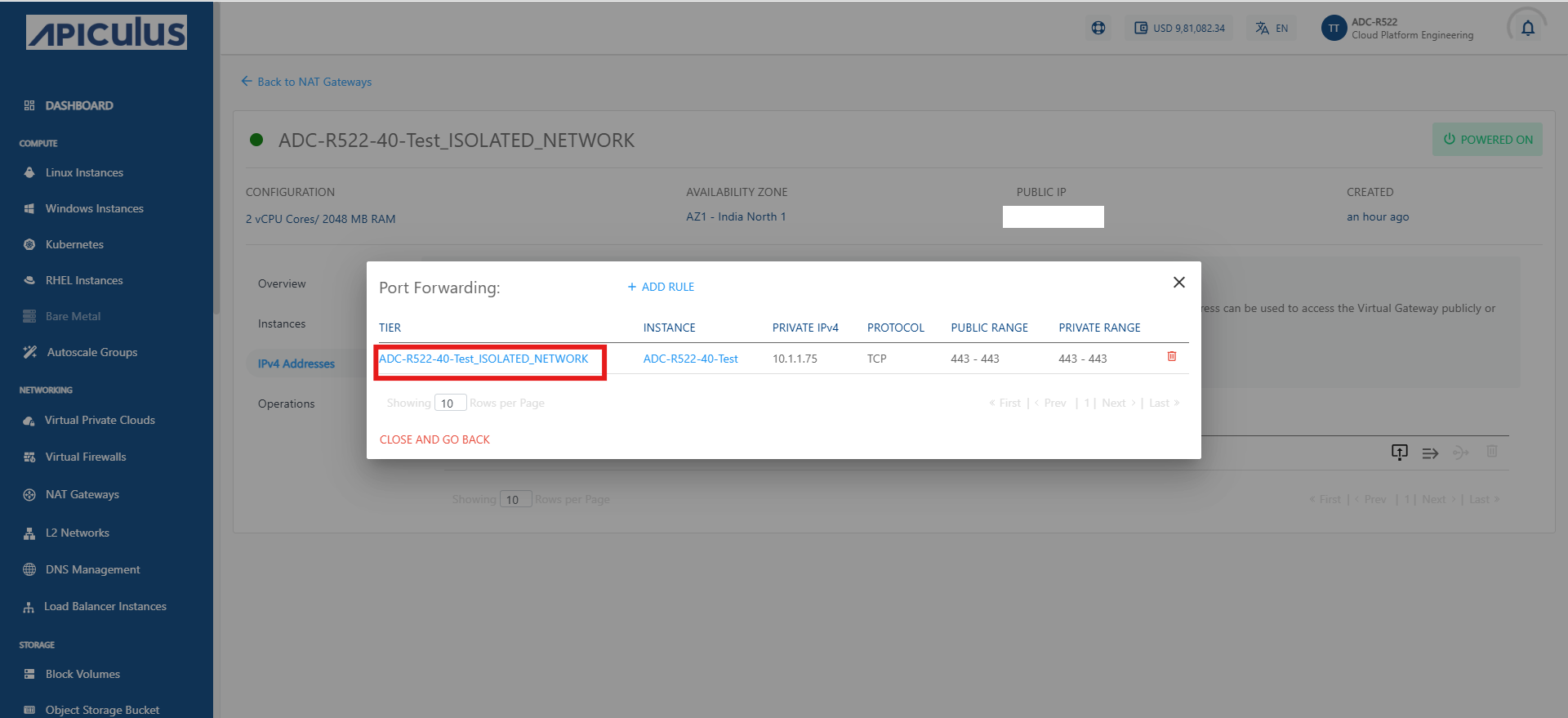
Task: Open the notifications bell
Action: 1527,29
